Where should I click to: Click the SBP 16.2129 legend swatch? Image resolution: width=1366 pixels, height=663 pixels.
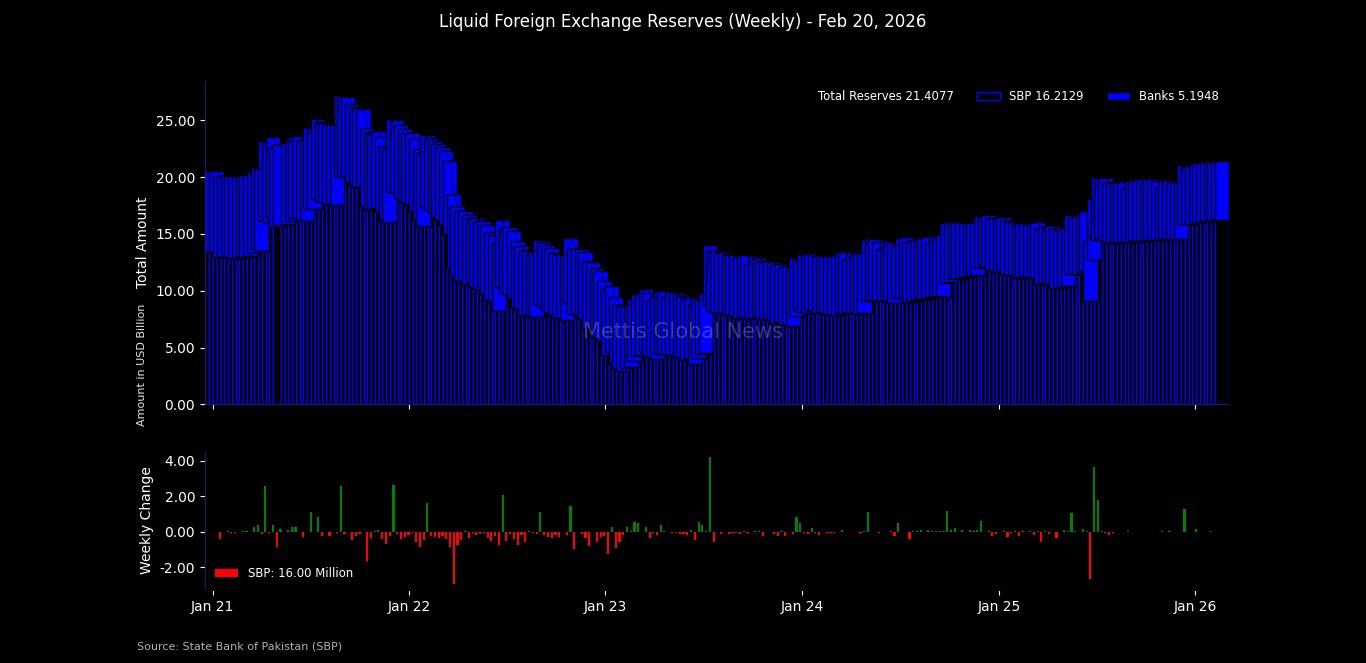[988, 97]
